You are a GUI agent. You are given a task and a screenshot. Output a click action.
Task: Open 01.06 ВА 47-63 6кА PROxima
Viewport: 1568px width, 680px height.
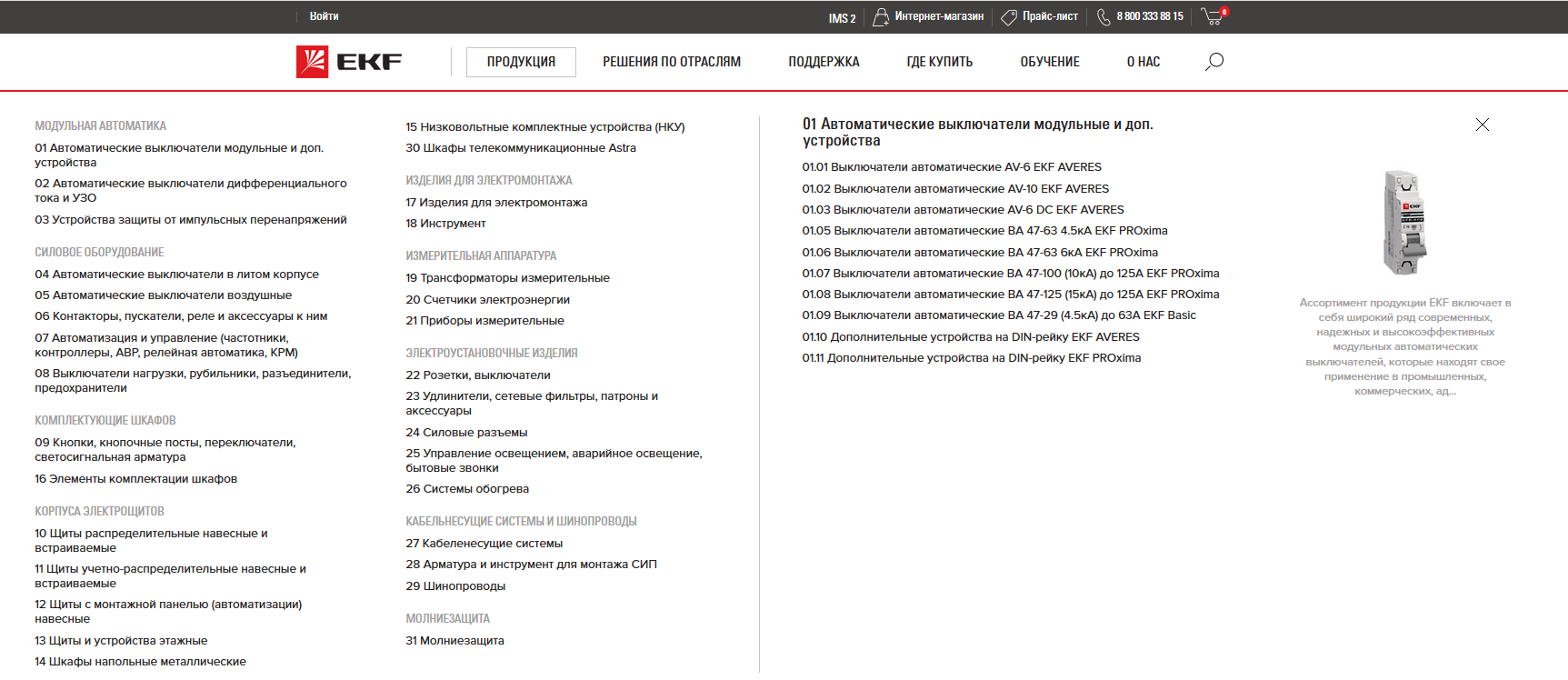coord(980,253)
